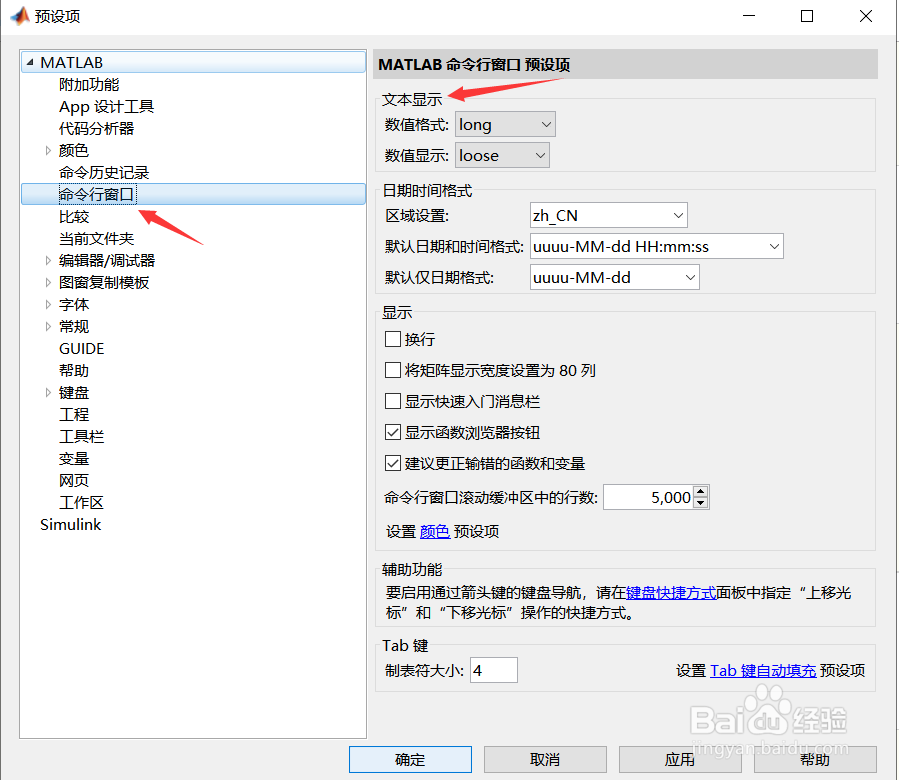Check 将矩阵显示宽度设置为 80 列
The width and height of the screenshot is (899, 780).
393,370
